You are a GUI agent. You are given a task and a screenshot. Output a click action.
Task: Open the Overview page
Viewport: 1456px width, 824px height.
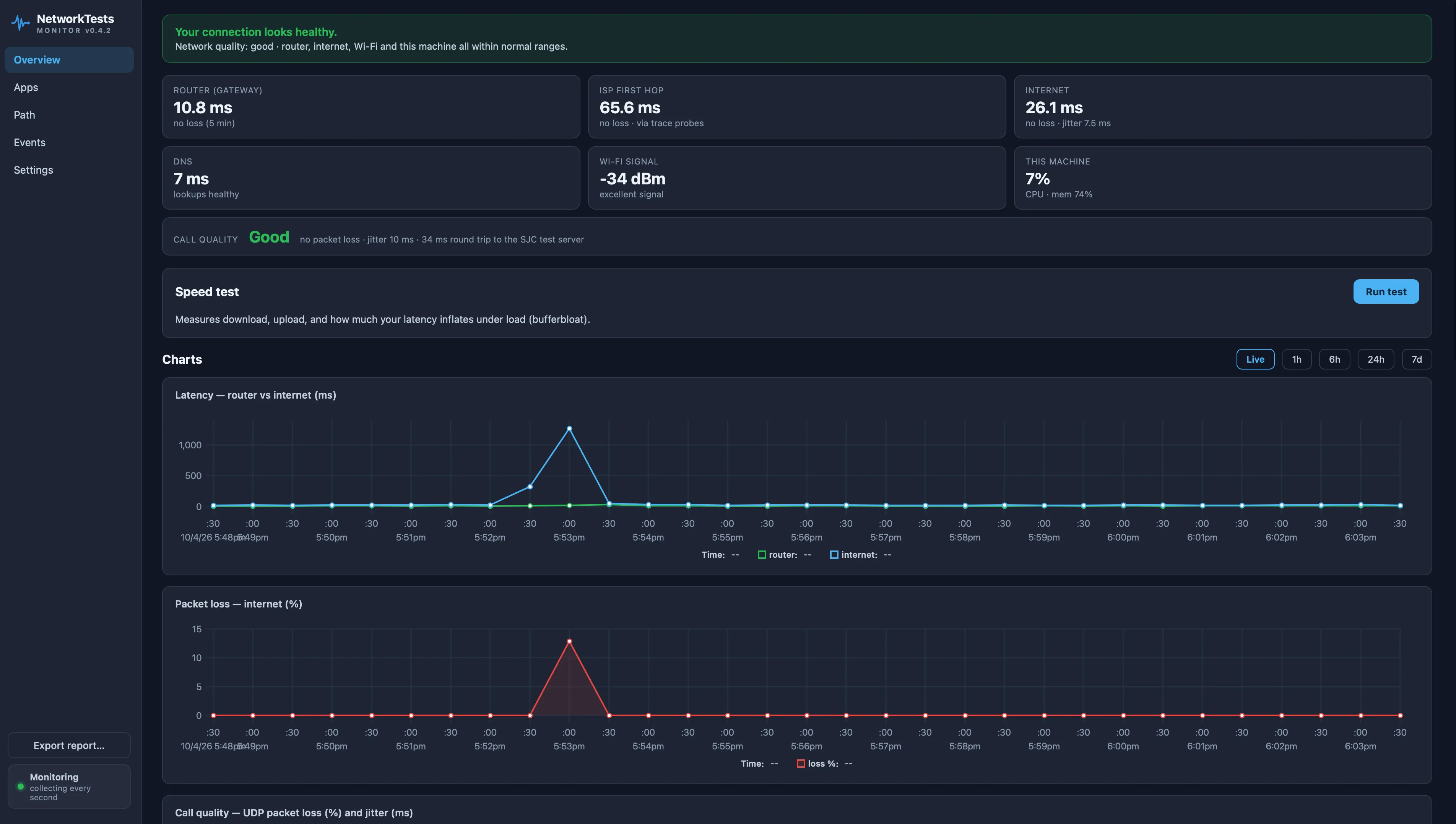[69, 60]
